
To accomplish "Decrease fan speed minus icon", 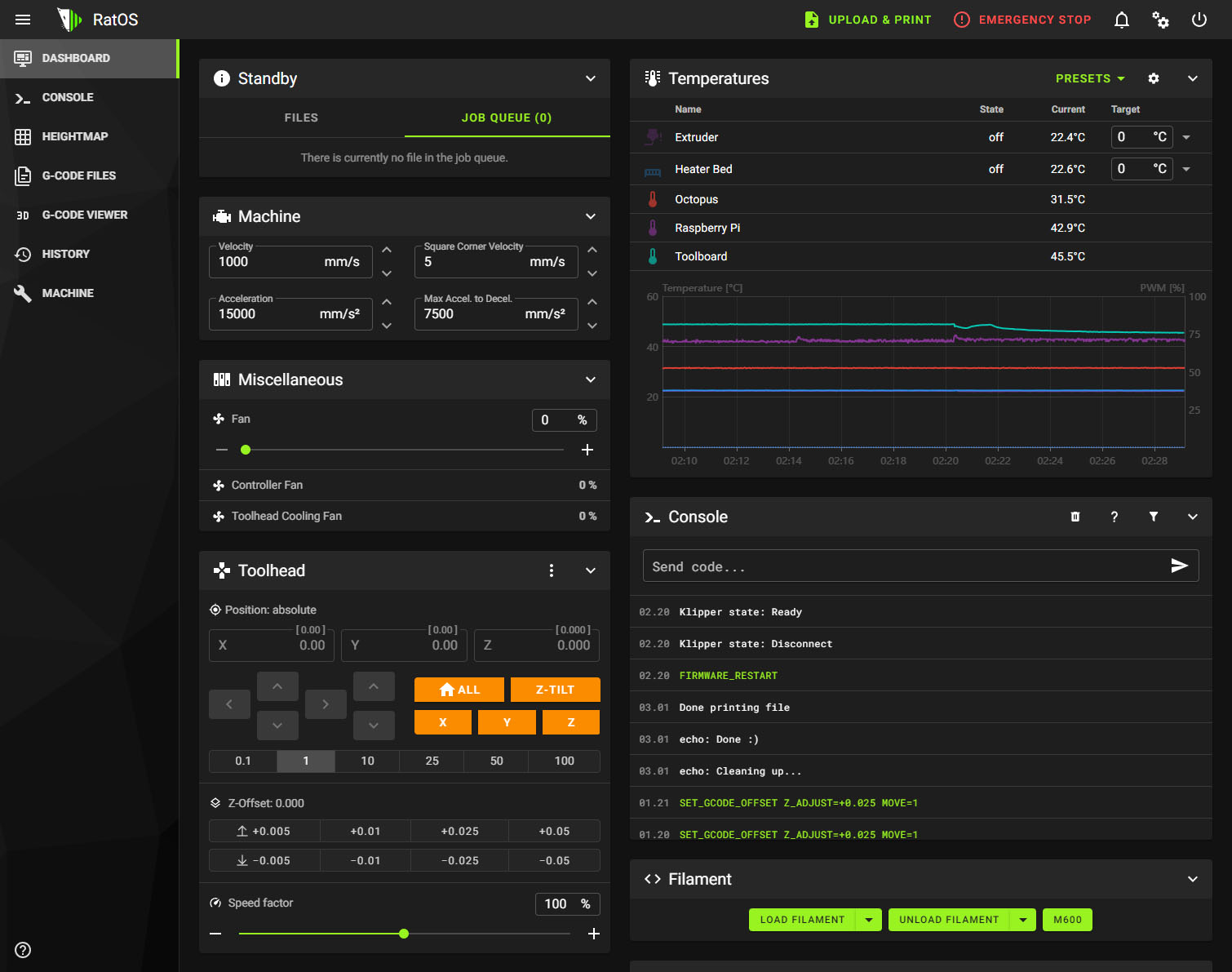I will tap(222, 450).
